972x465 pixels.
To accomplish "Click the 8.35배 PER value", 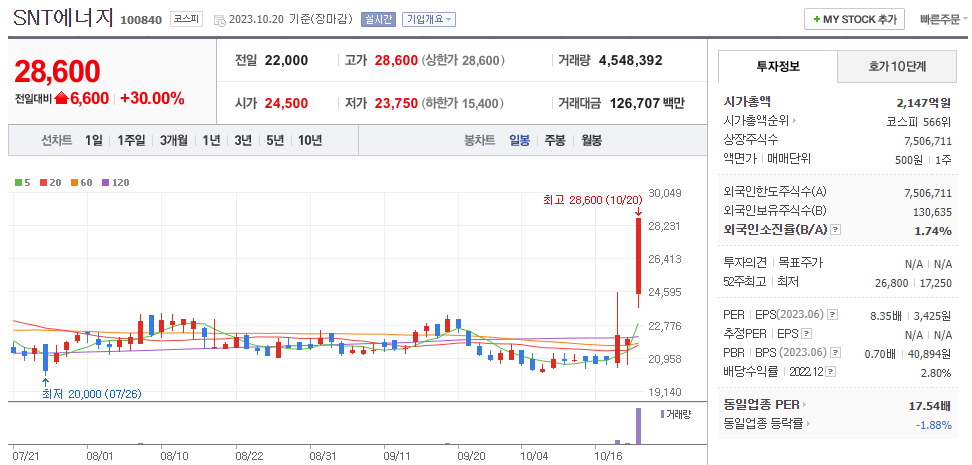I will [x=885, y=315].
